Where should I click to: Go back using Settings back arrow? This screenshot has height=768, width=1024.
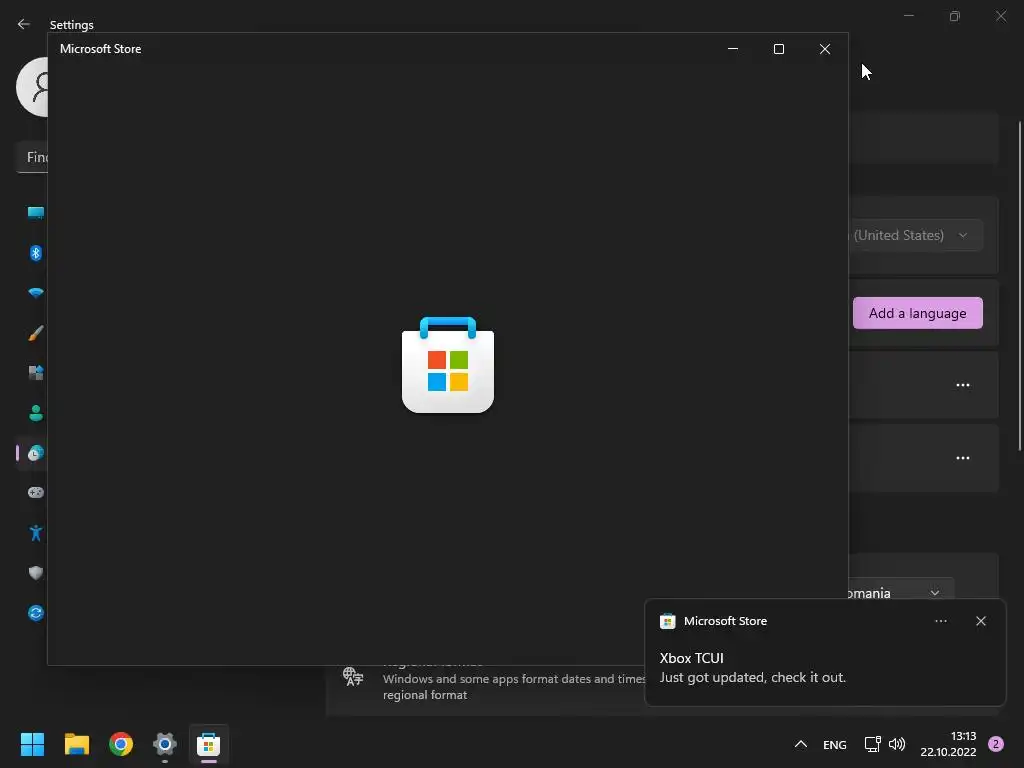pos(24,24)
